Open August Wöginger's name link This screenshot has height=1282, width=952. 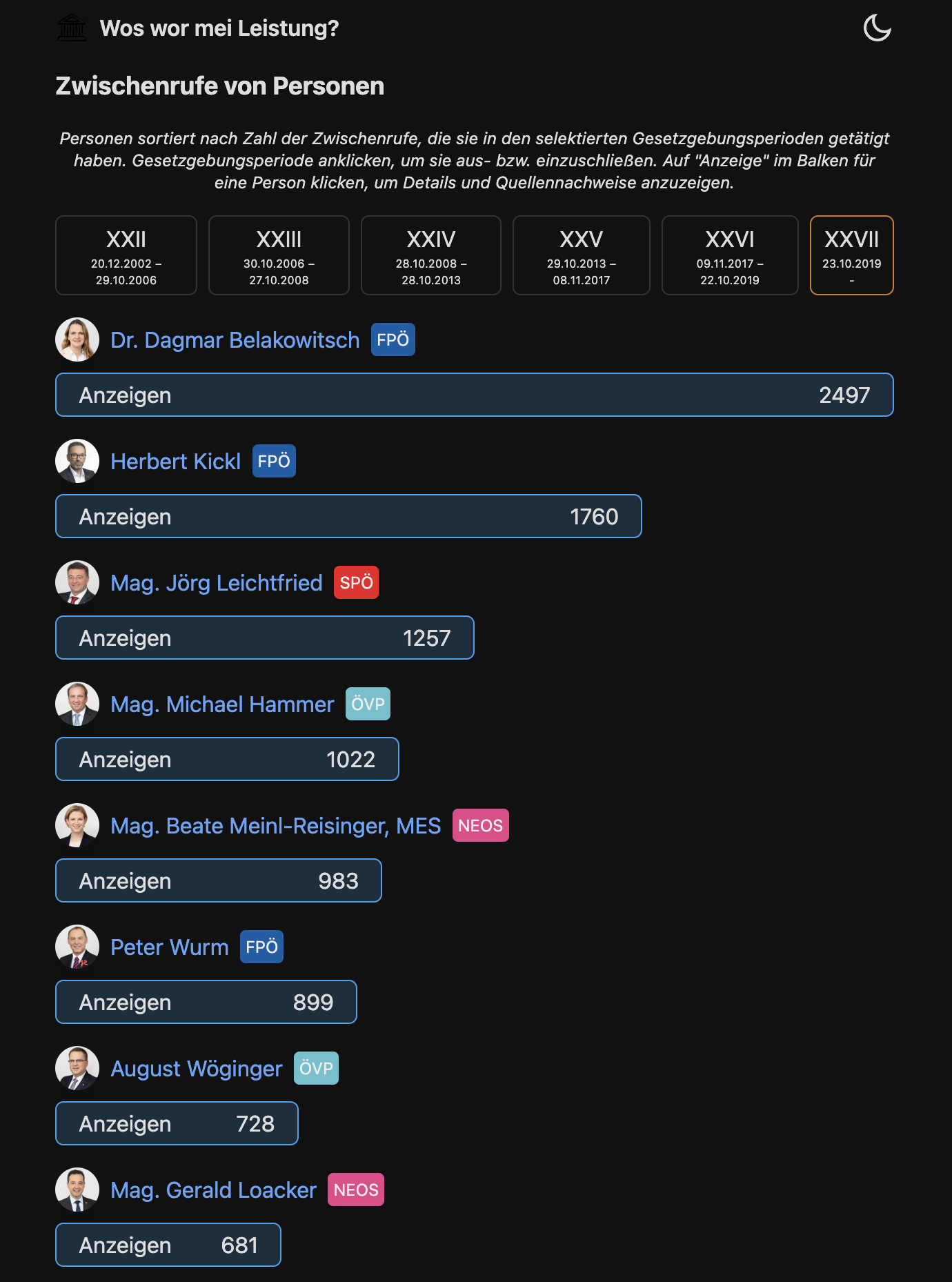[197, 1068]
